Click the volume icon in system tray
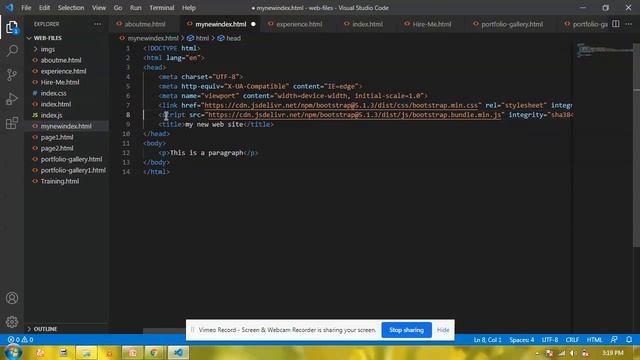The height and width of the screenshot is (360, 640). tap(573, 353)
